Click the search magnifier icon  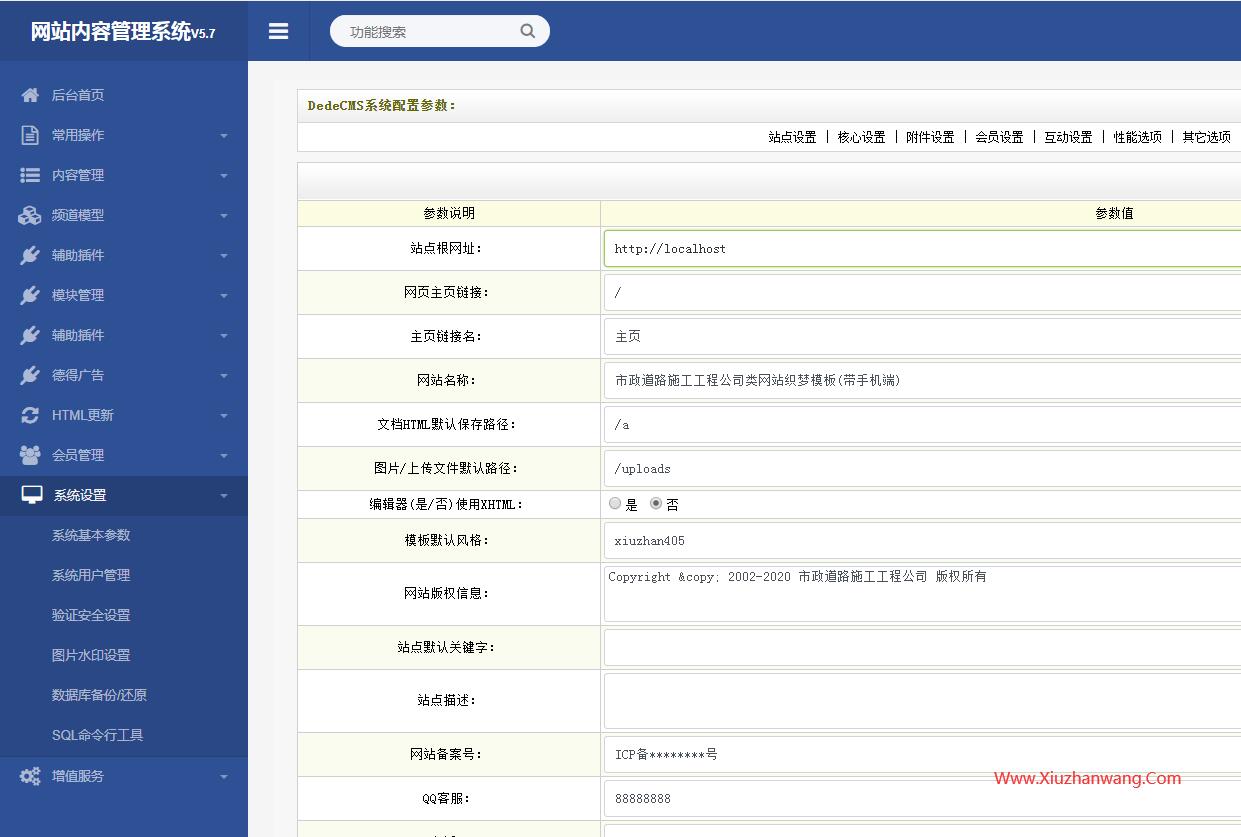click(x=527, y=31)
